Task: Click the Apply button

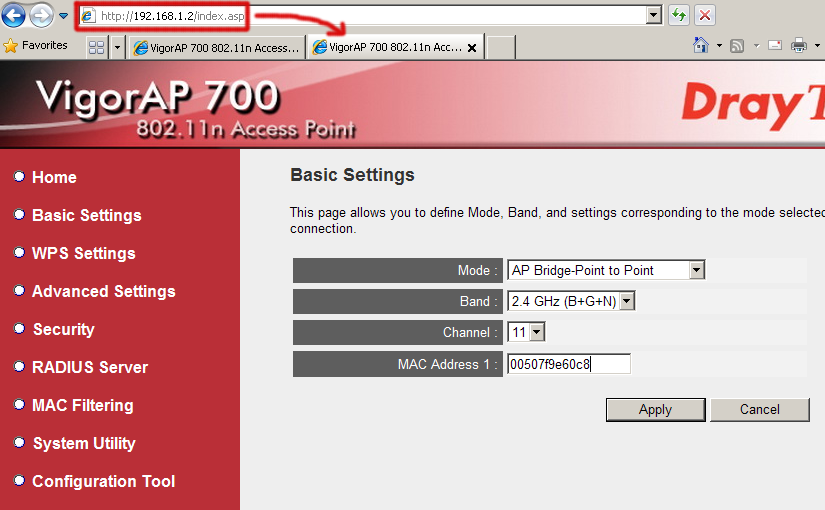Action: [x=656, y=409]
